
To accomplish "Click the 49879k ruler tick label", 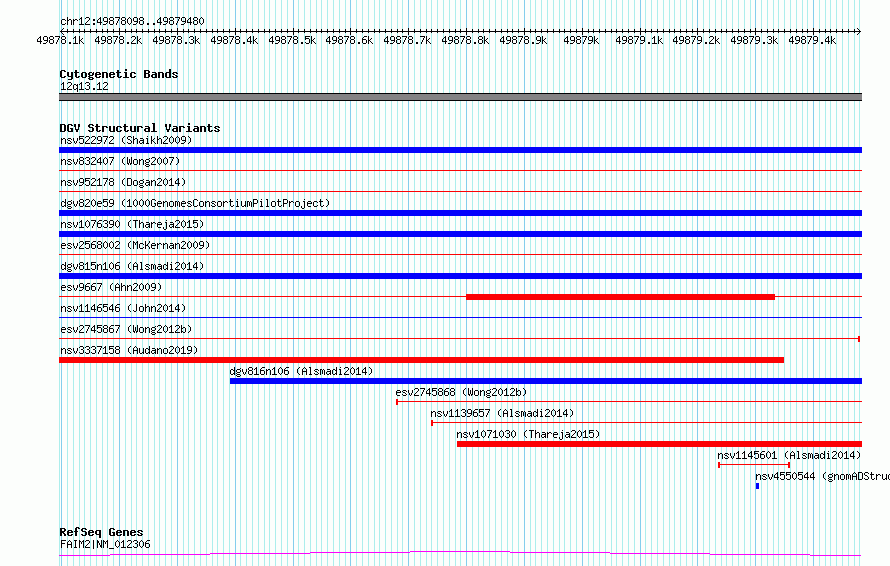I will pos(581,40).
